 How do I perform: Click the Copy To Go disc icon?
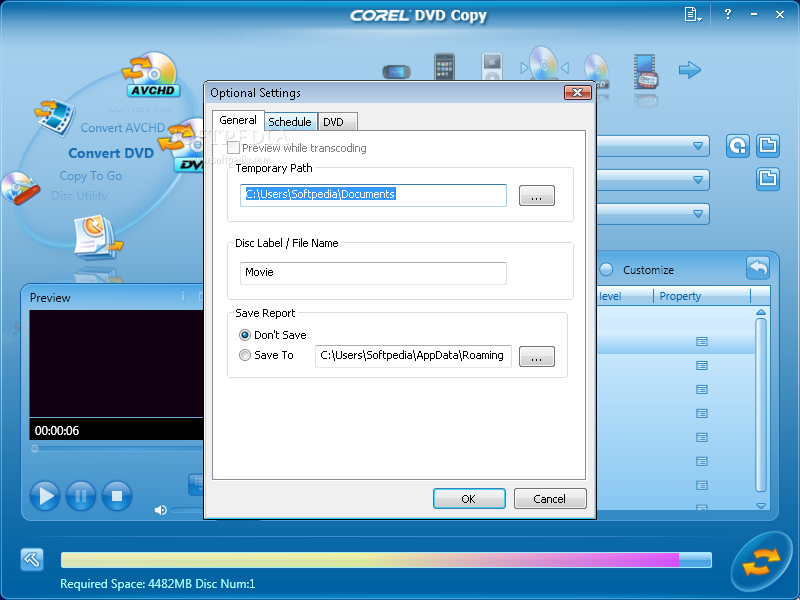(x=19, y=188)
